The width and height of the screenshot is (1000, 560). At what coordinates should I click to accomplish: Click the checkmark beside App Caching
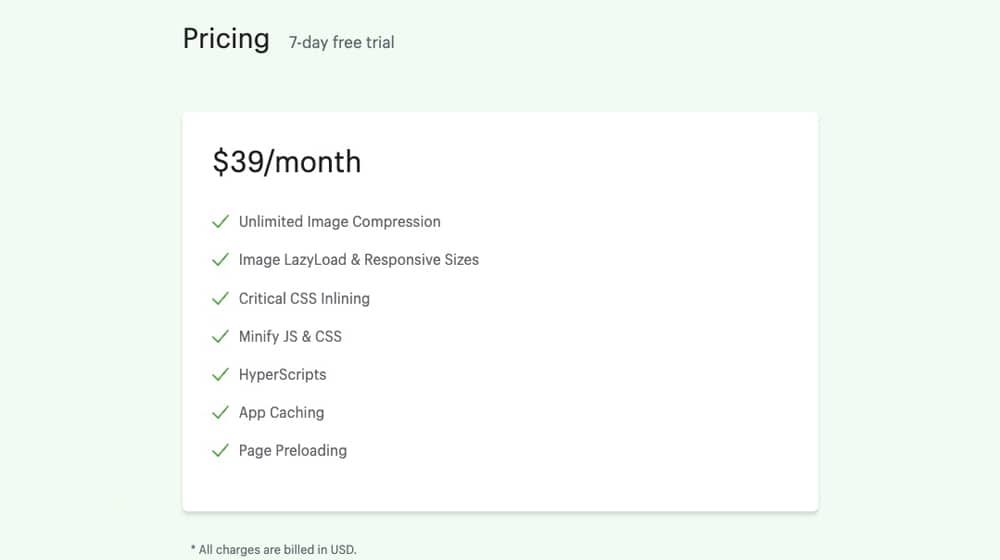click(x=220, y=413)
